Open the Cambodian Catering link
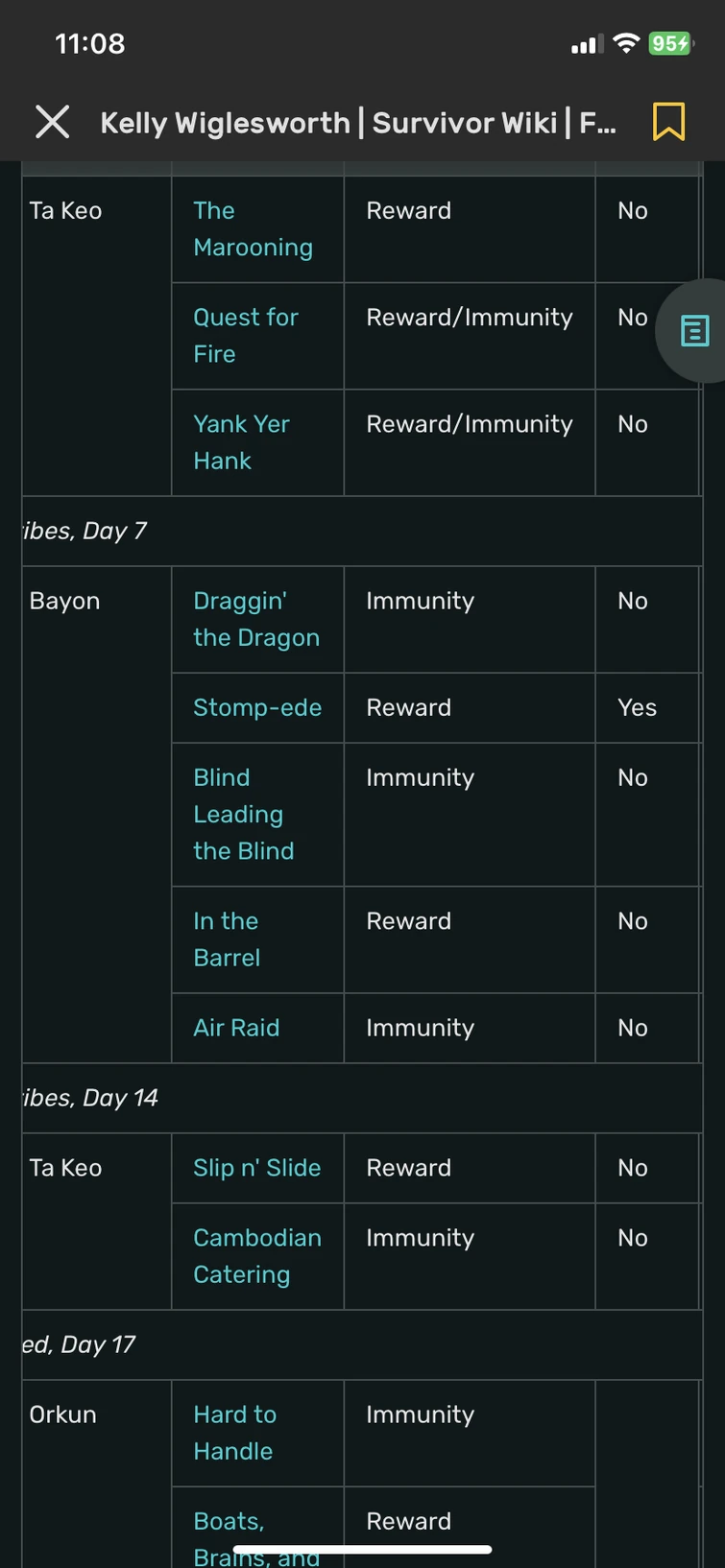725x1568 pixels. tap(256, 1255)
